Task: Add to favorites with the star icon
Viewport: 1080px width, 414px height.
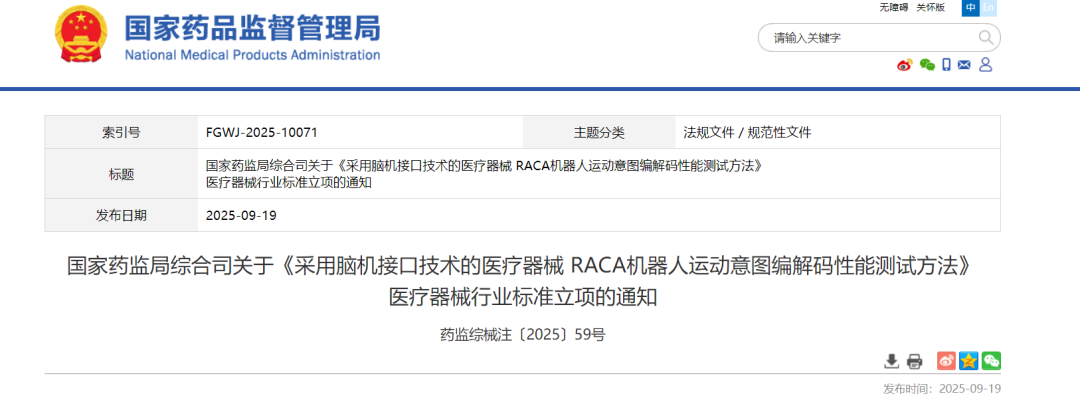Action: pos(969,360)
